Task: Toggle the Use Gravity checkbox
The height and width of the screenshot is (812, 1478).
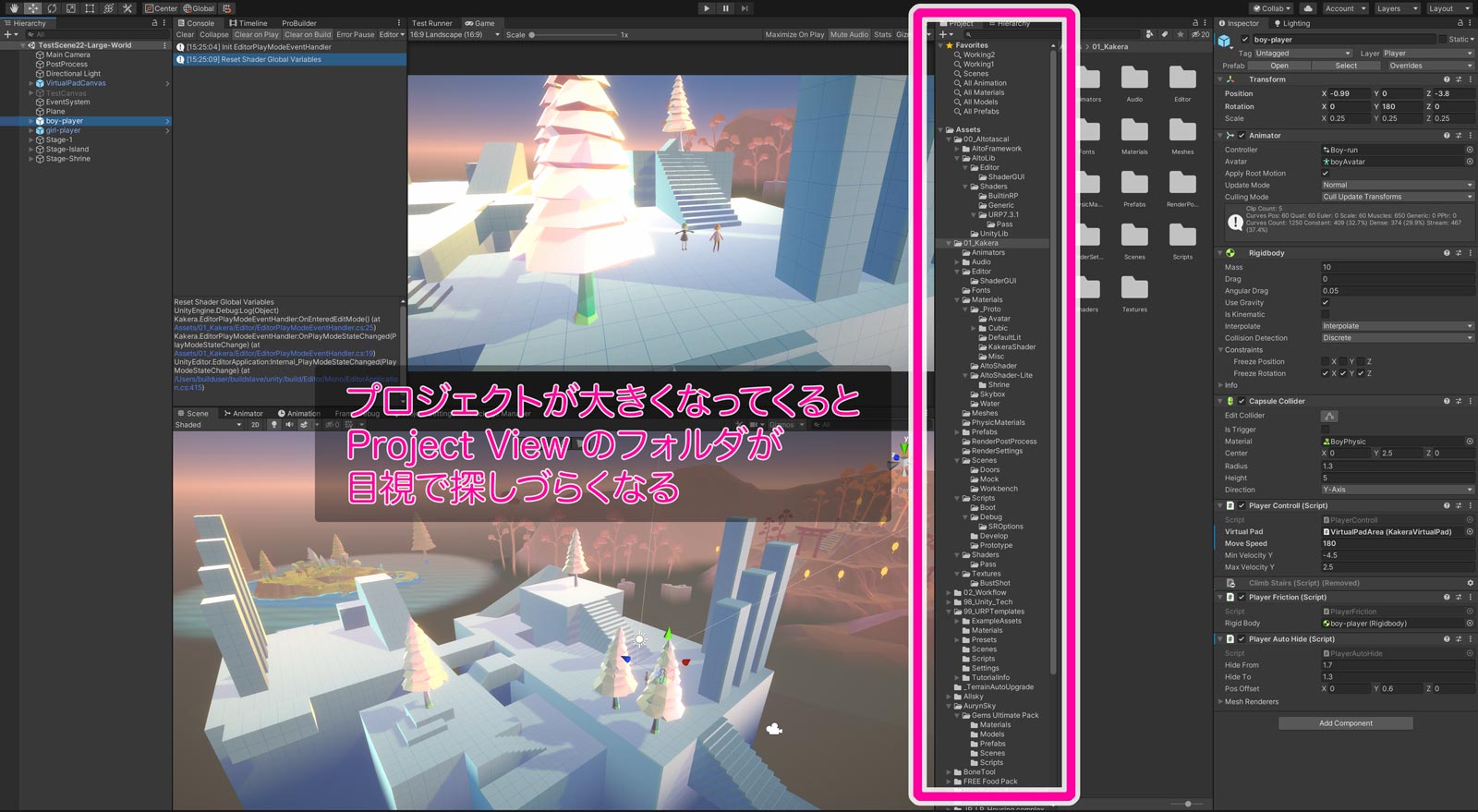Action: point(1326,303)
